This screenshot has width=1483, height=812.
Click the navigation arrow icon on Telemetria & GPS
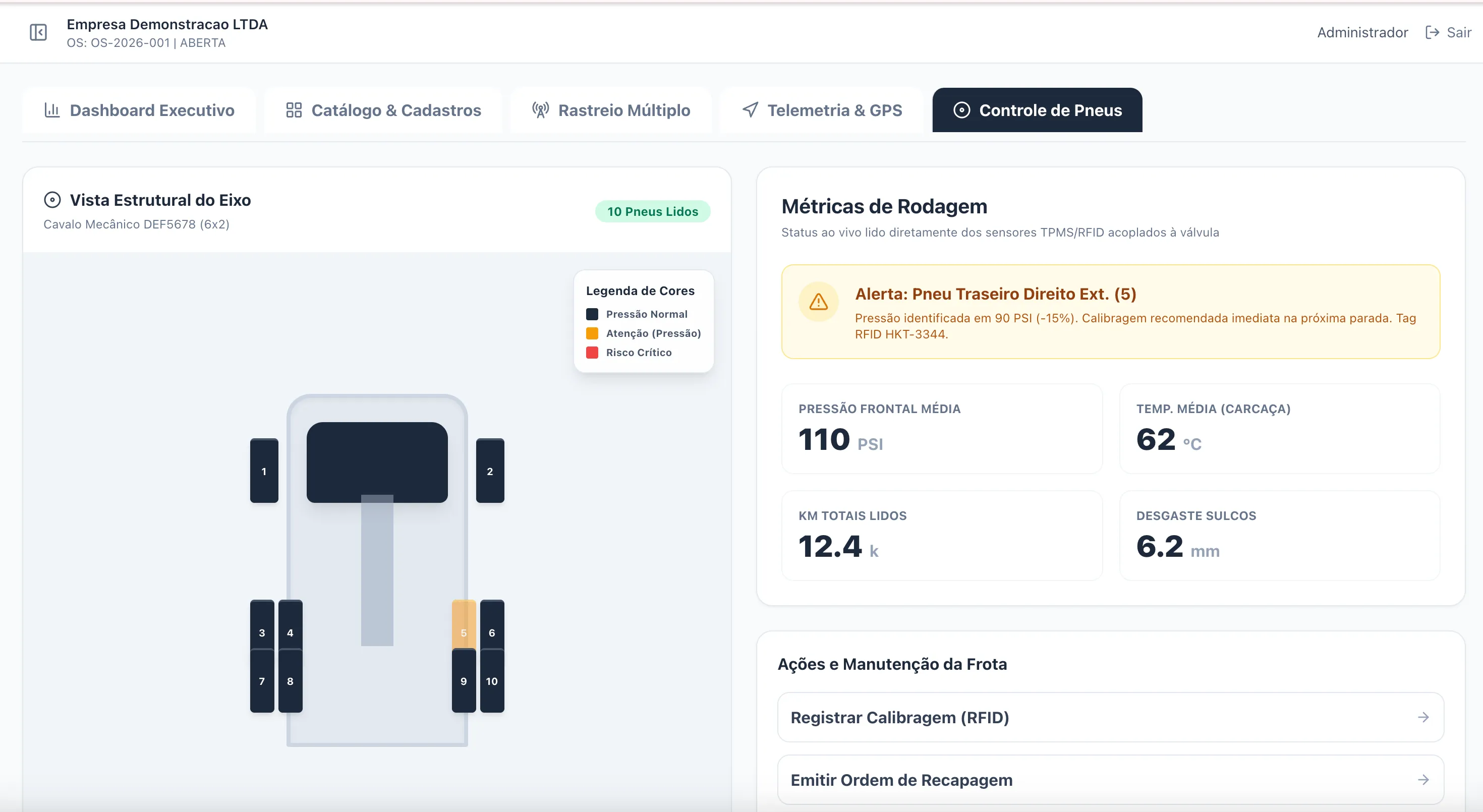(750, 110)
